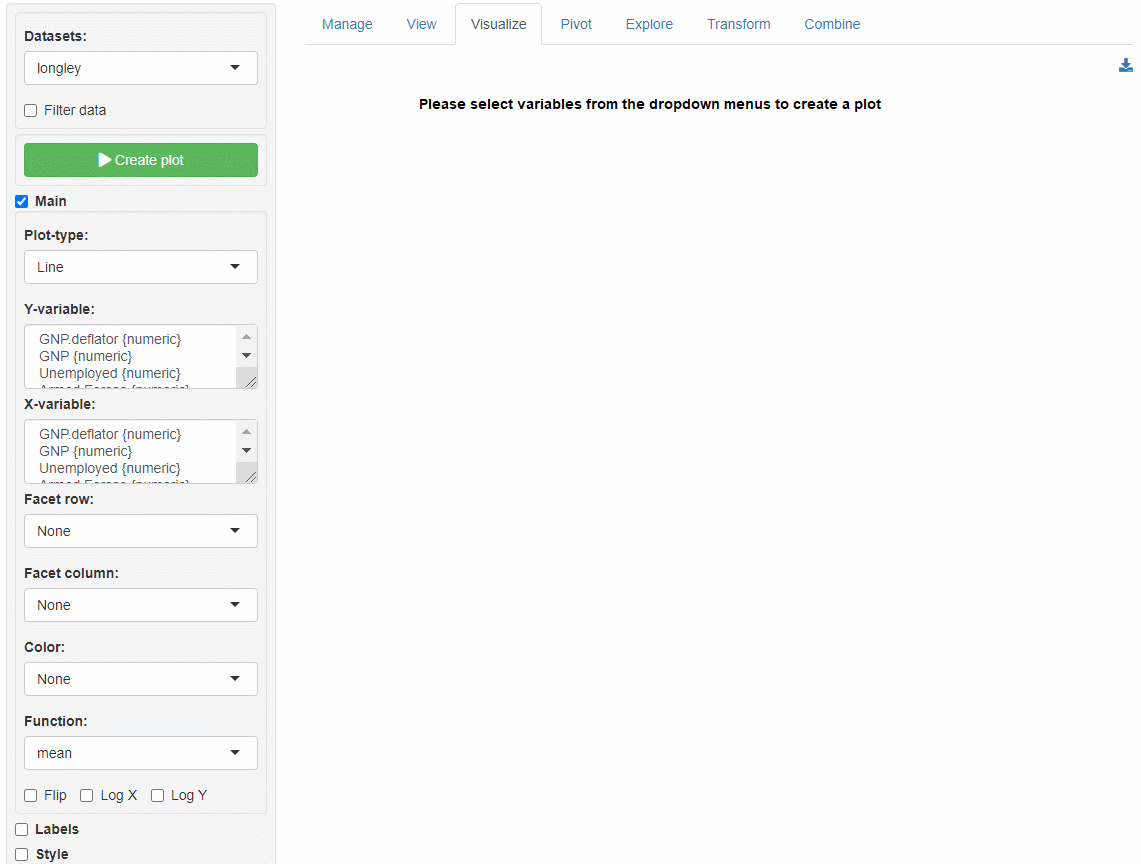Image resolution: width=1141 pixels, height=864 pixels.
Task: Click the download plot icon
Action: 1125,66
